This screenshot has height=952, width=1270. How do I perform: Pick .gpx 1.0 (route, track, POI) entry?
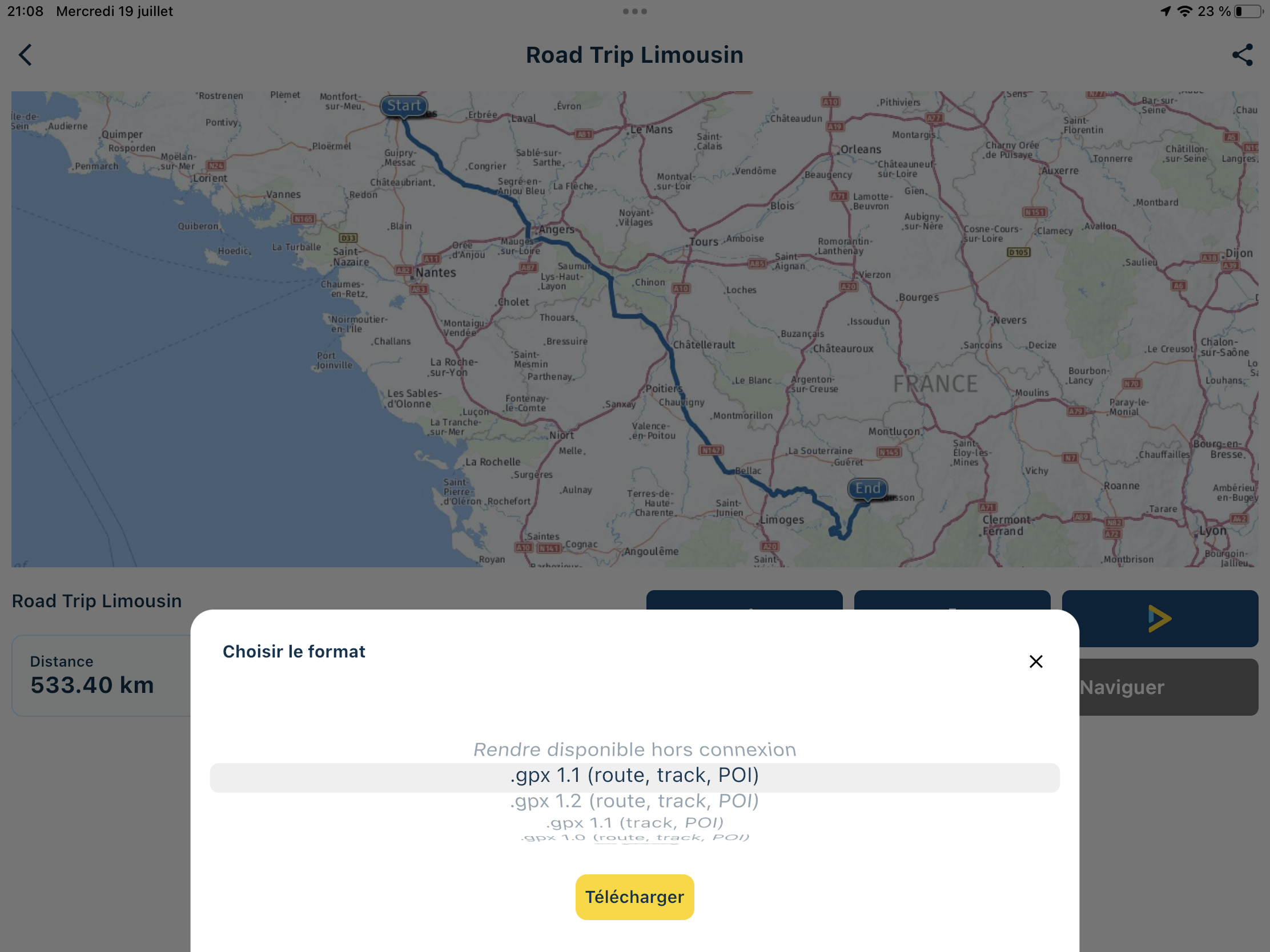pyautogui.click(x=634, y=837)
